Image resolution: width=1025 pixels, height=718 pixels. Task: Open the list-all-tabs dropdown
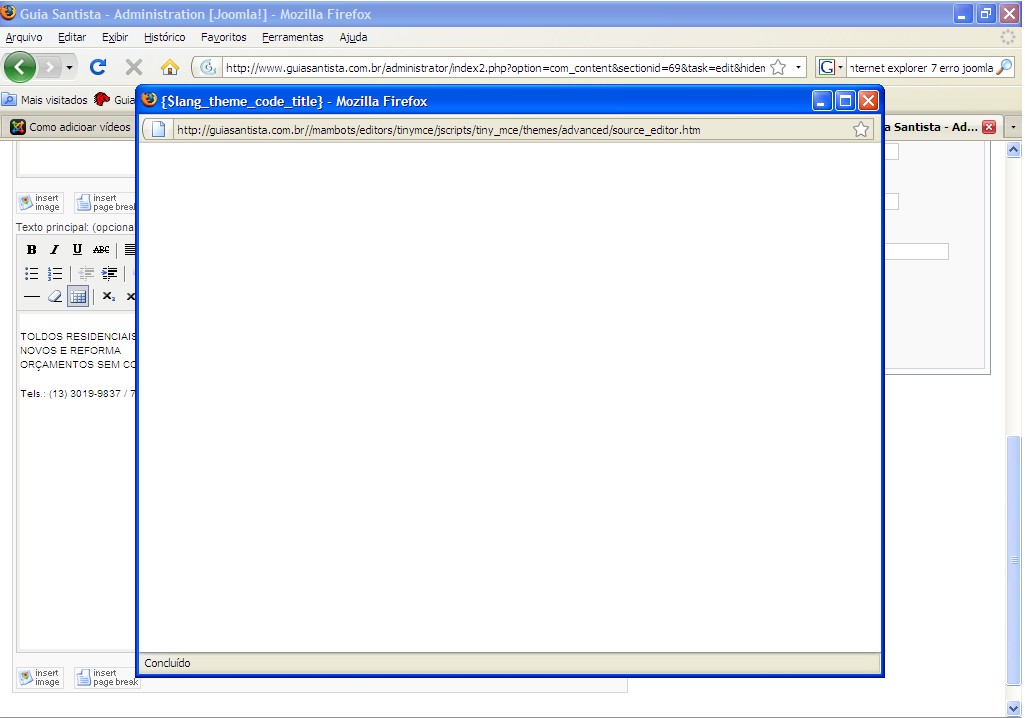pyautogui.click(x=1013, y=127)
